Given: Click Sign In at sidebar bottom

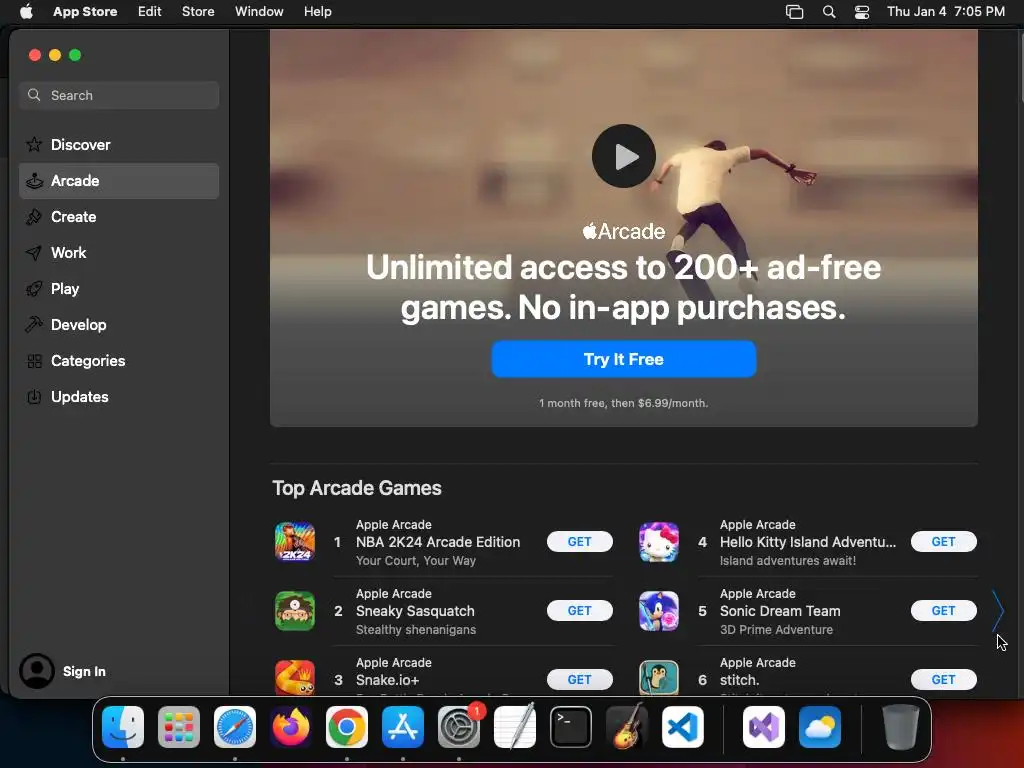Looking at the screenshot, I should (84, 671).
